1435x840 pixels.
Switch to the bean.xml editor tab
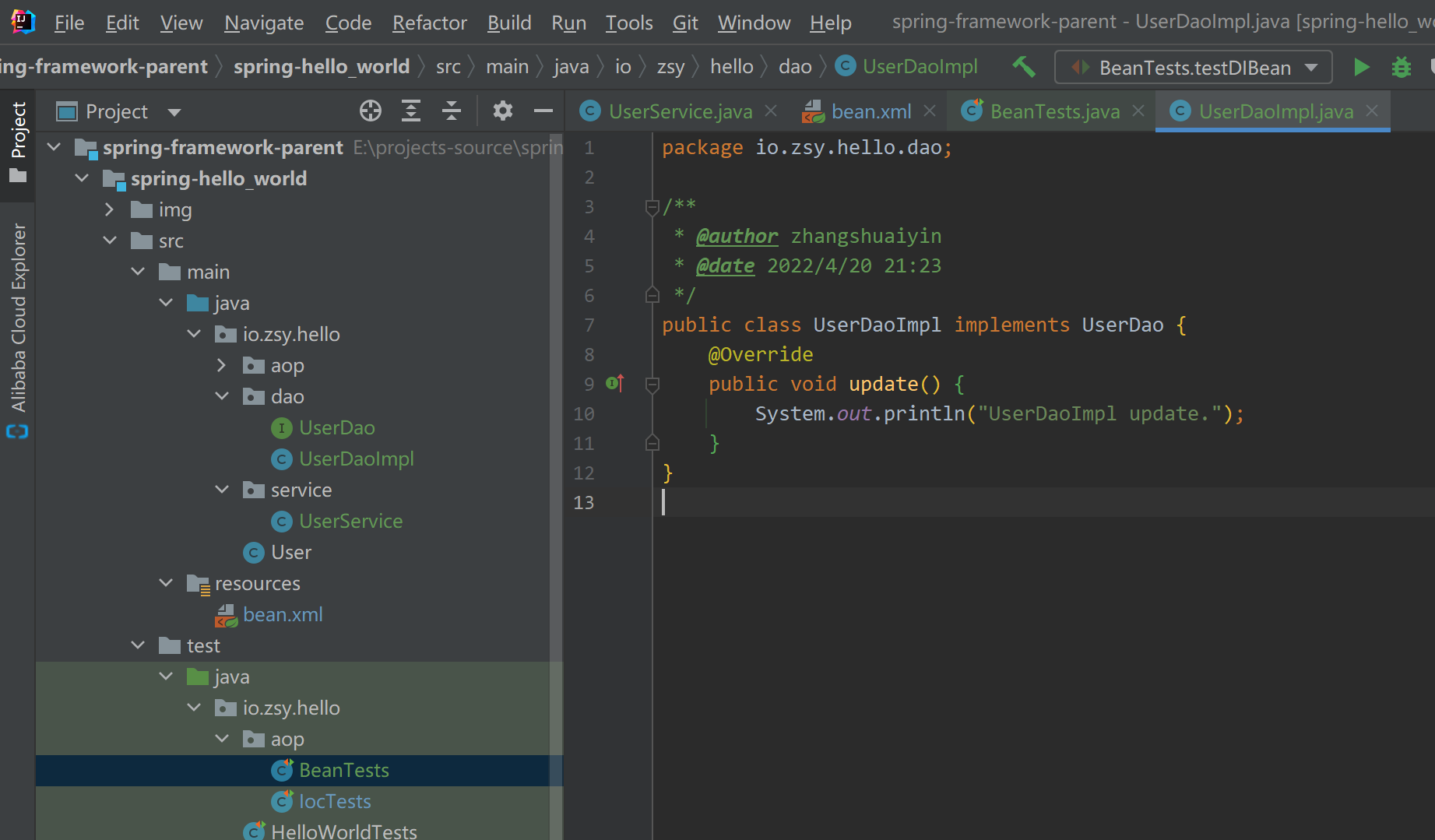point(871,111)
